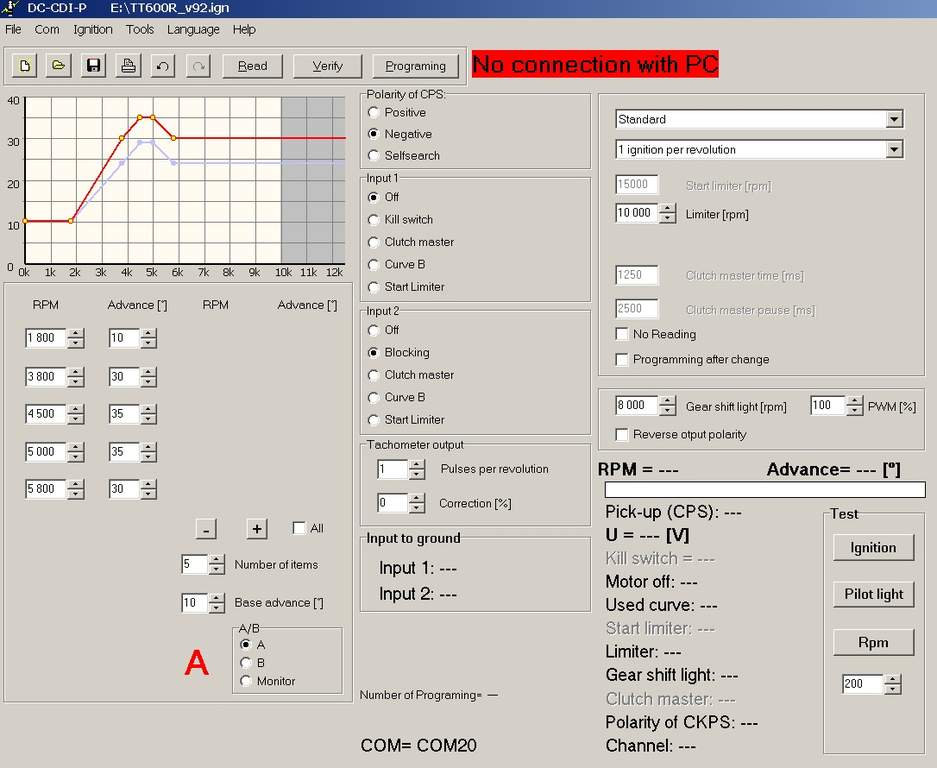Select curve B in A/B group

coord(245,663)
